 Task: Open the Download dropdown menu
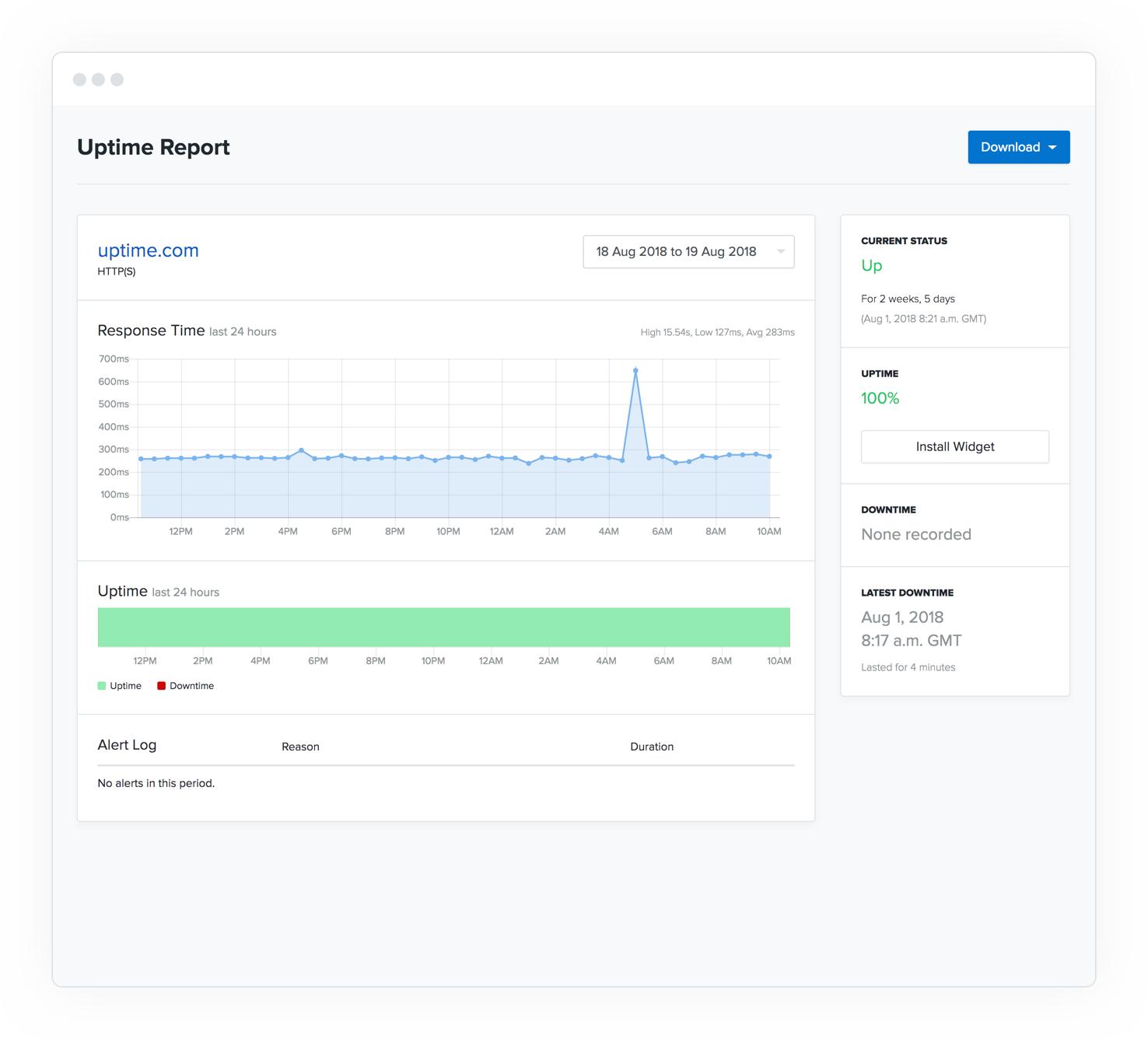pyautogui.click(x=1018, y=147)
